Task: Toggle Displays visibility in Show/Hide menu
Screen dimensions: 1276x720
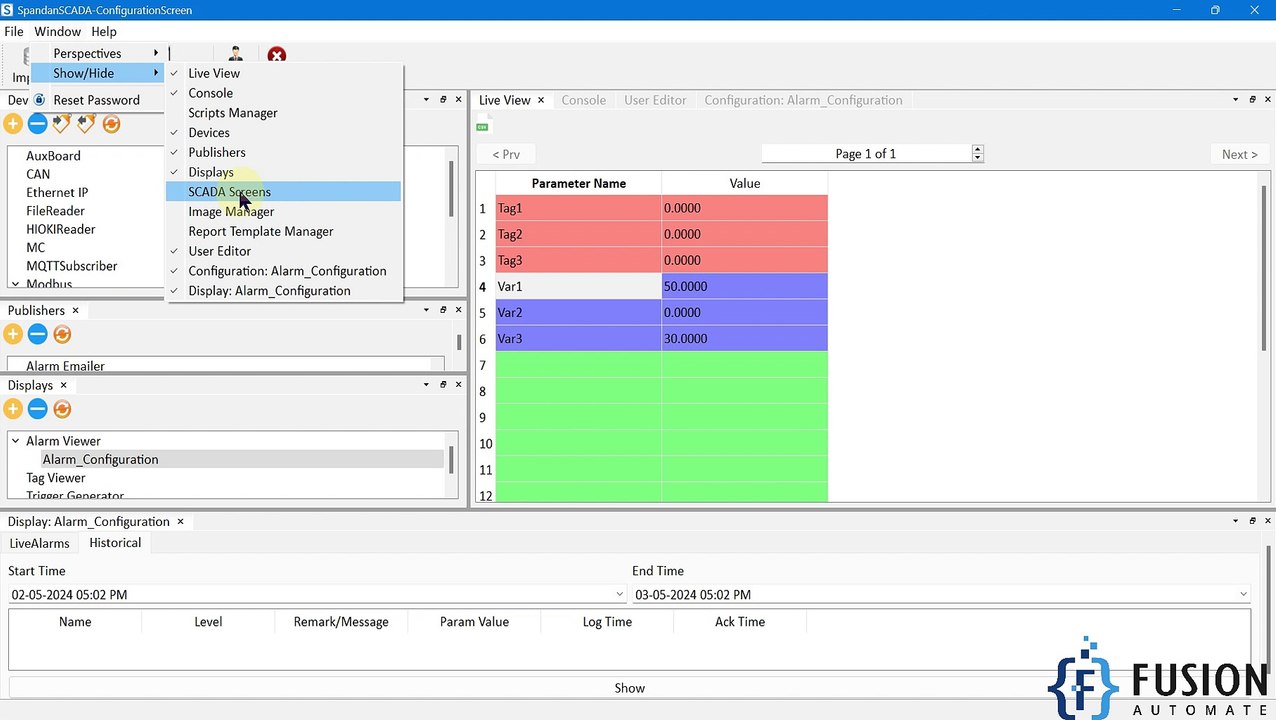Action: [284, 172]
